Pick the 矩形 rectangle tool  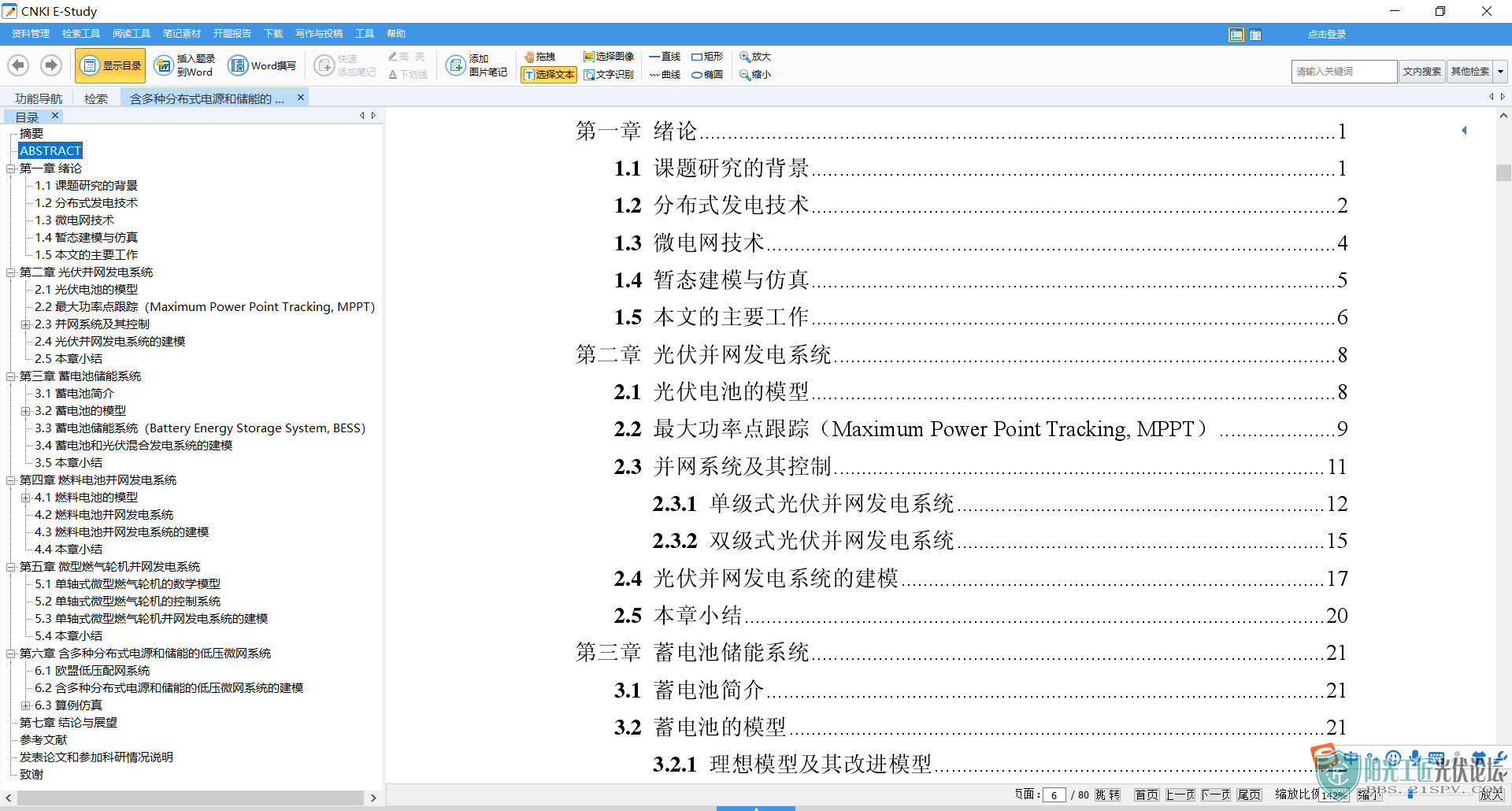pos(707,57)
